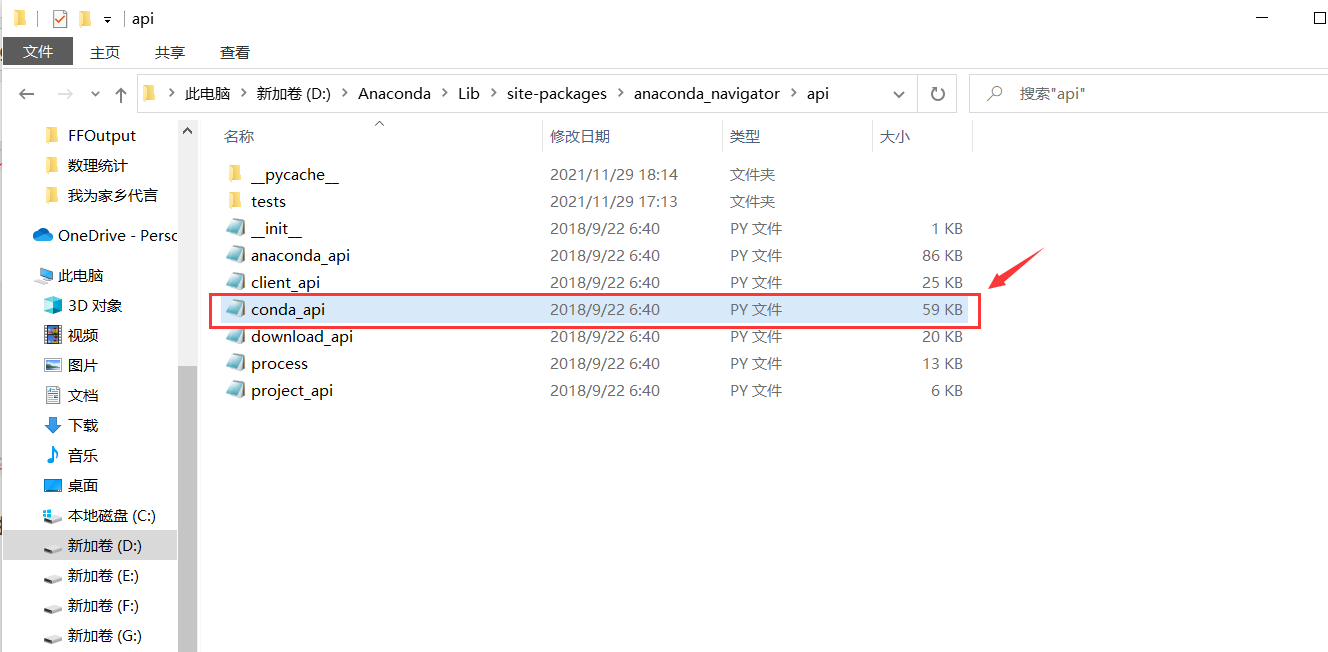
Task: Select the conda_api file icon
Action: 235,309
